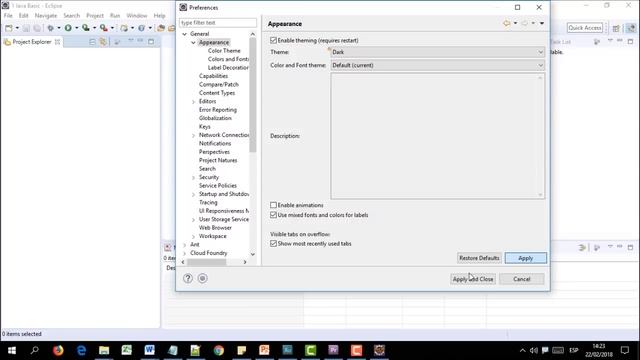640x360 pixels.
Task: Select Web Browser in the preferences tree
Action: coord(215,228)
